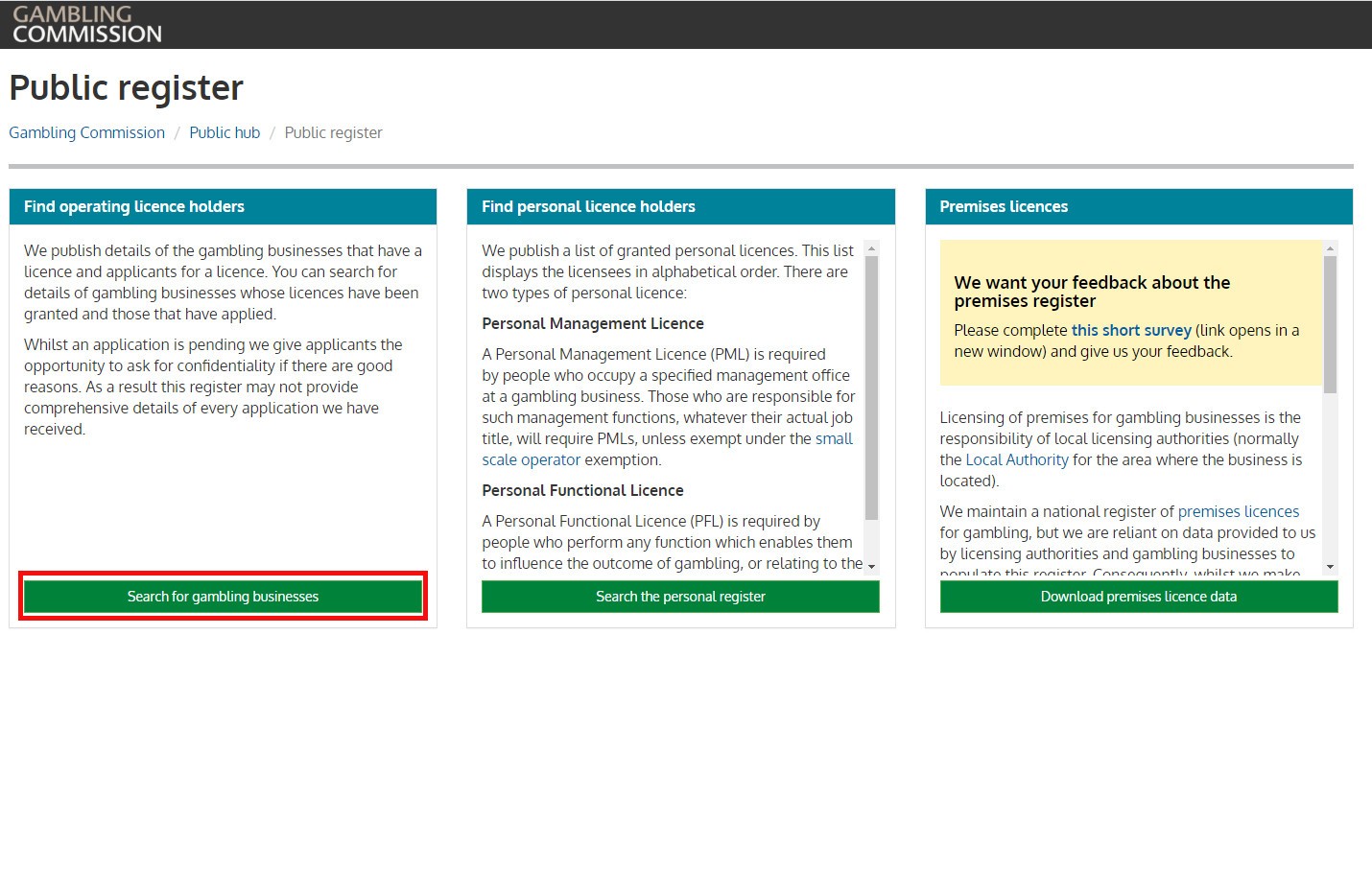
Task: Click scrollbar track below thumb in premises panel
Action: (x=1330, y=480)
